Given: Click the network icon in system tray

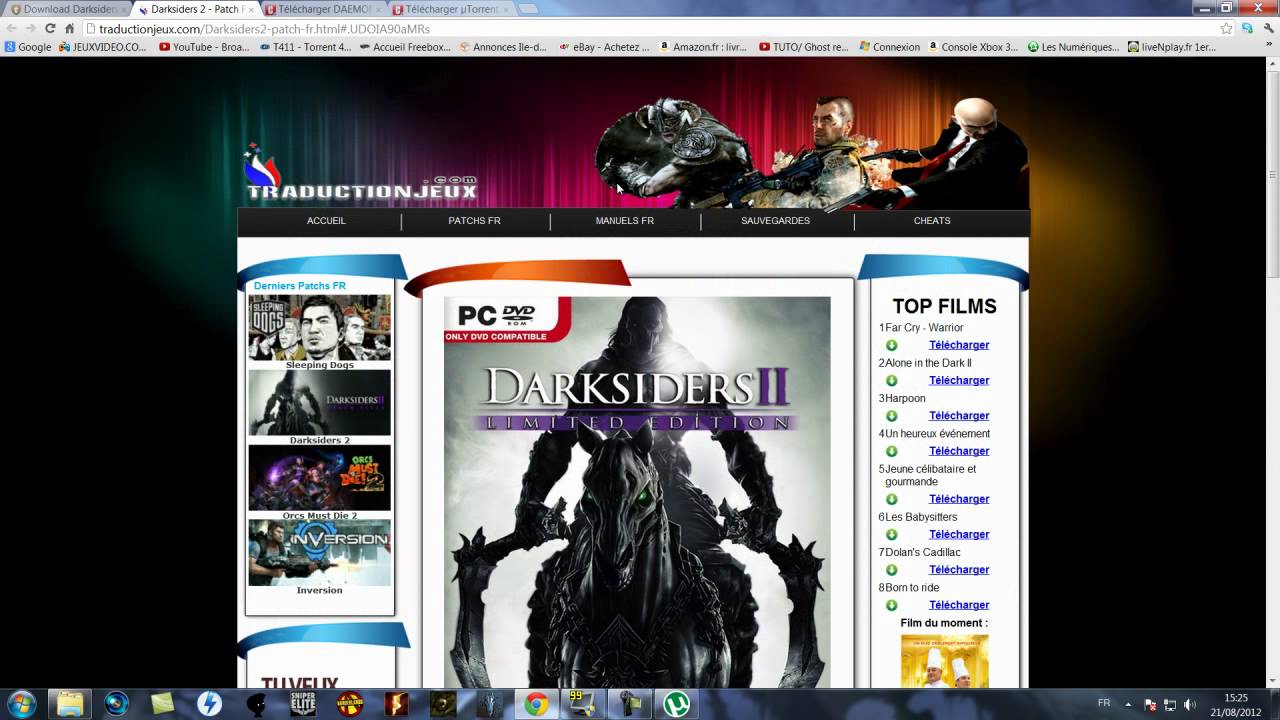Looking at the screenshot, I should (x=1170, y=704).
